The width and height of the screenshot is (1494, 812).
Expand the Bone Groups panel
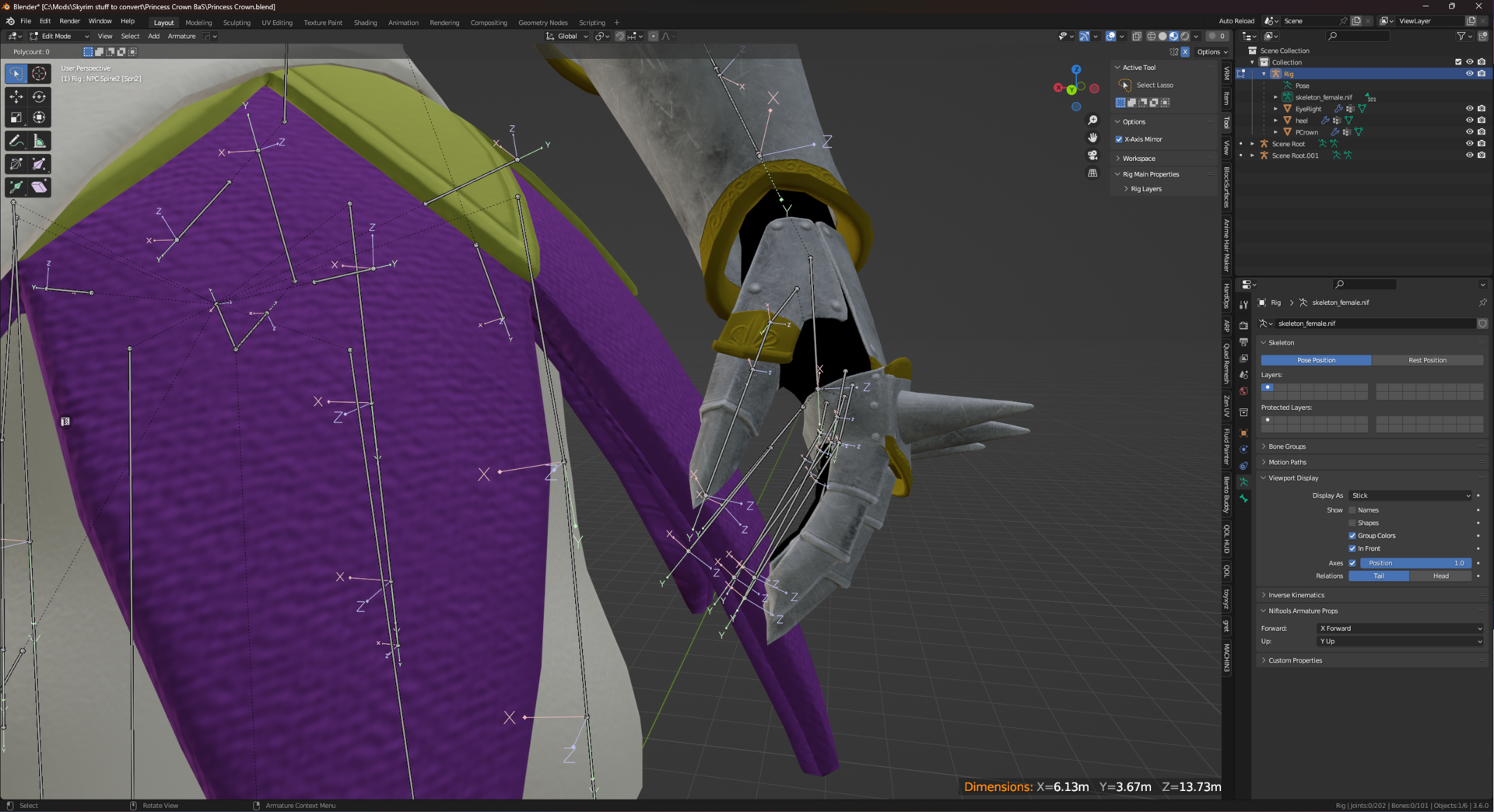(1371, 446)
